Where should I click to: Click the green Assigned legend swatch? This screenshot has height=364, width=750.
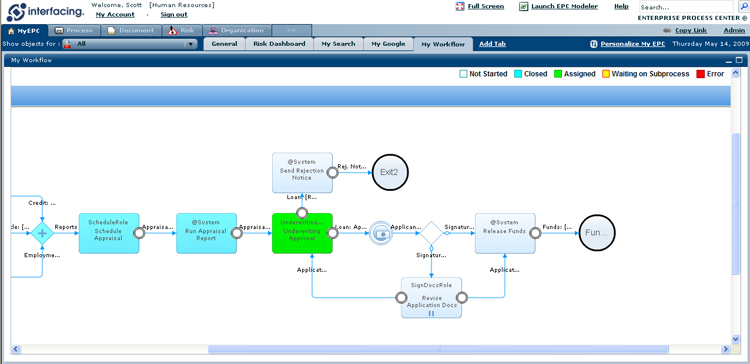558,74
